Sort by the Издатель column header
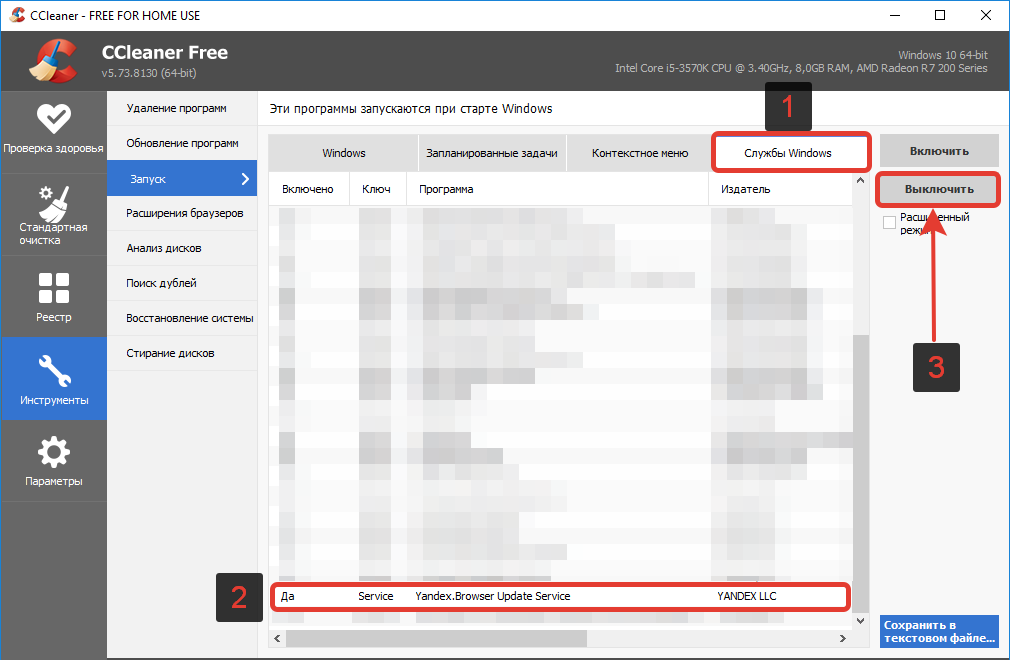1010x660 pixels. point(744,189)
